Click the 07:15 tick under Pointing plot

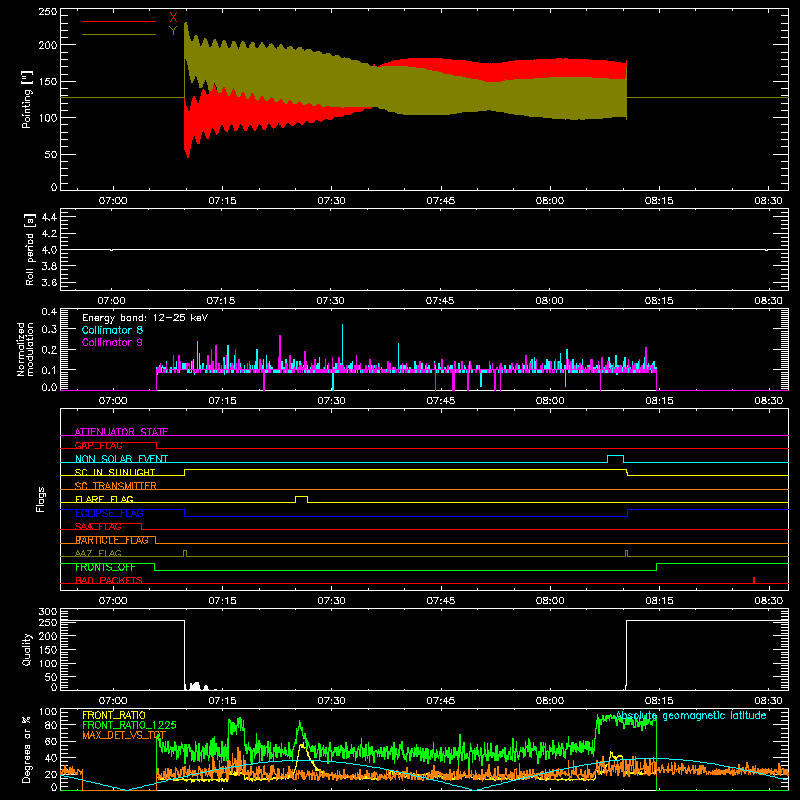click(x=222, y=201)
